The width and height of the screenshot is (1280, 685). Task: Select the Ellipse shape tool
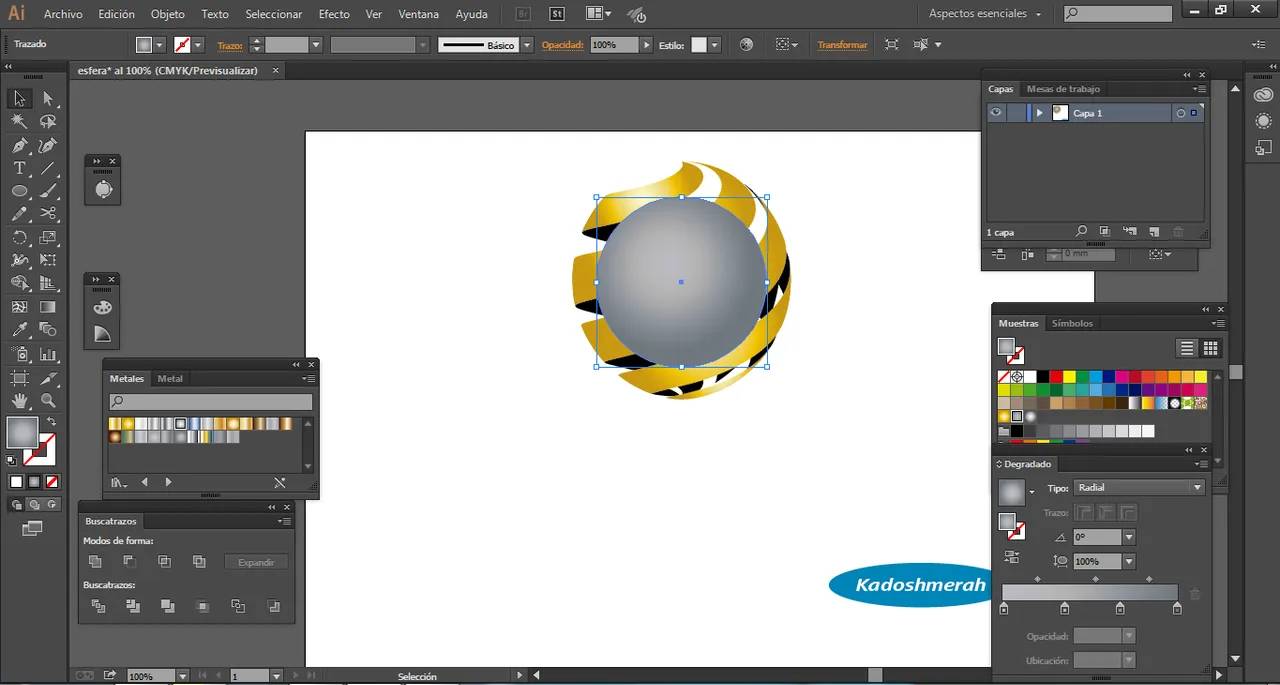click(19, 191)
